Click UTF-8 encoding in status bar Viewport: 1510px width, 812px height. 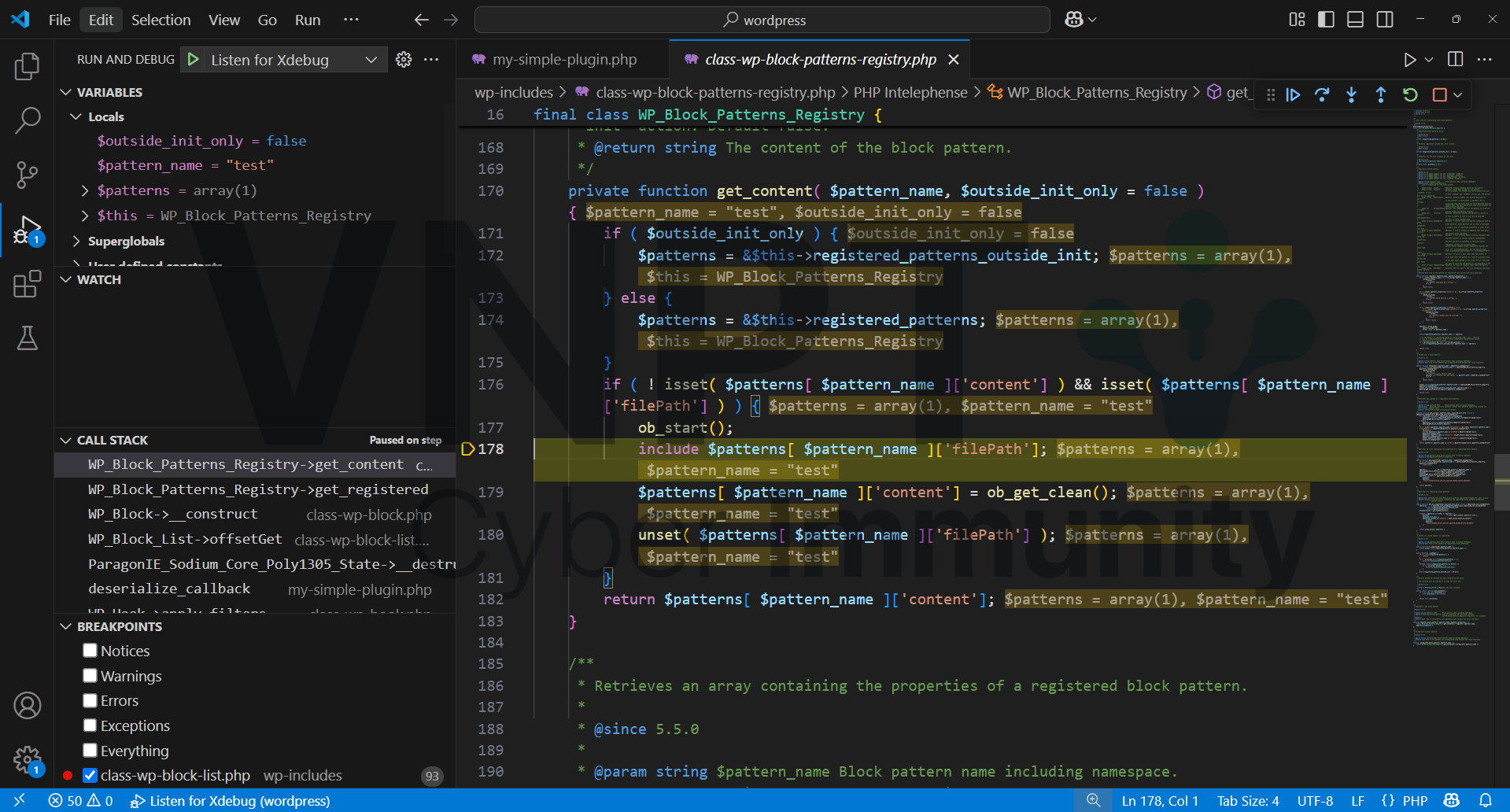coord(1315,800)
